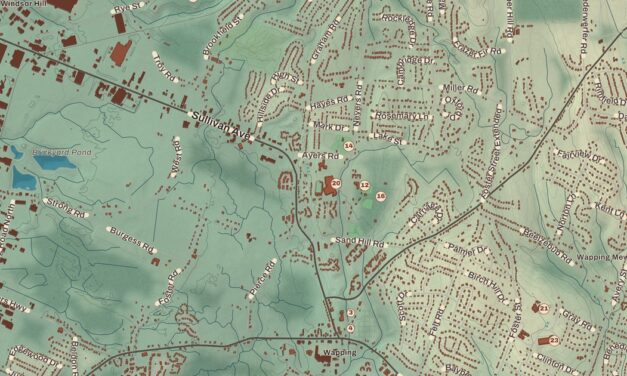The width and height of the screenshot is (627, 376).
Task: Click the Hayes Rd street label
Action: tap(329, 103)
